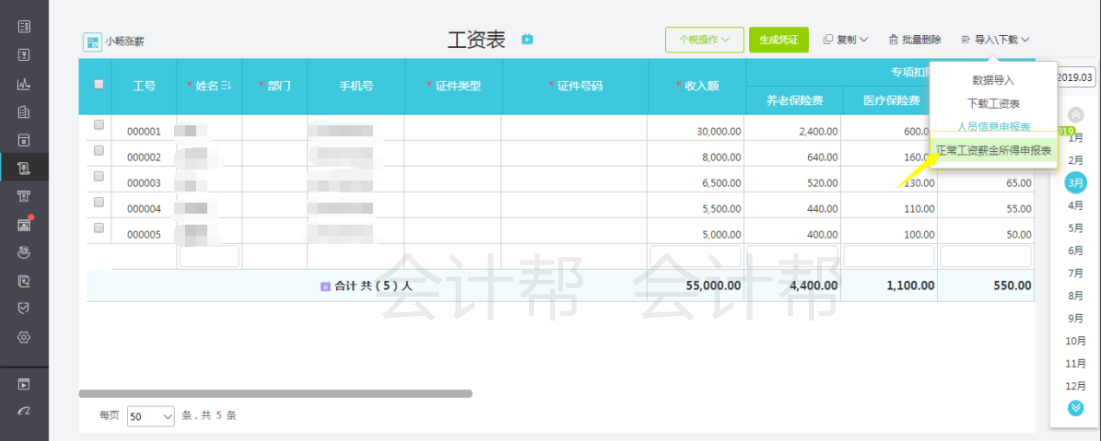Select 数据导入 in the import menu
Viewport: 1101px width, 441px height.
click(993, 80)
